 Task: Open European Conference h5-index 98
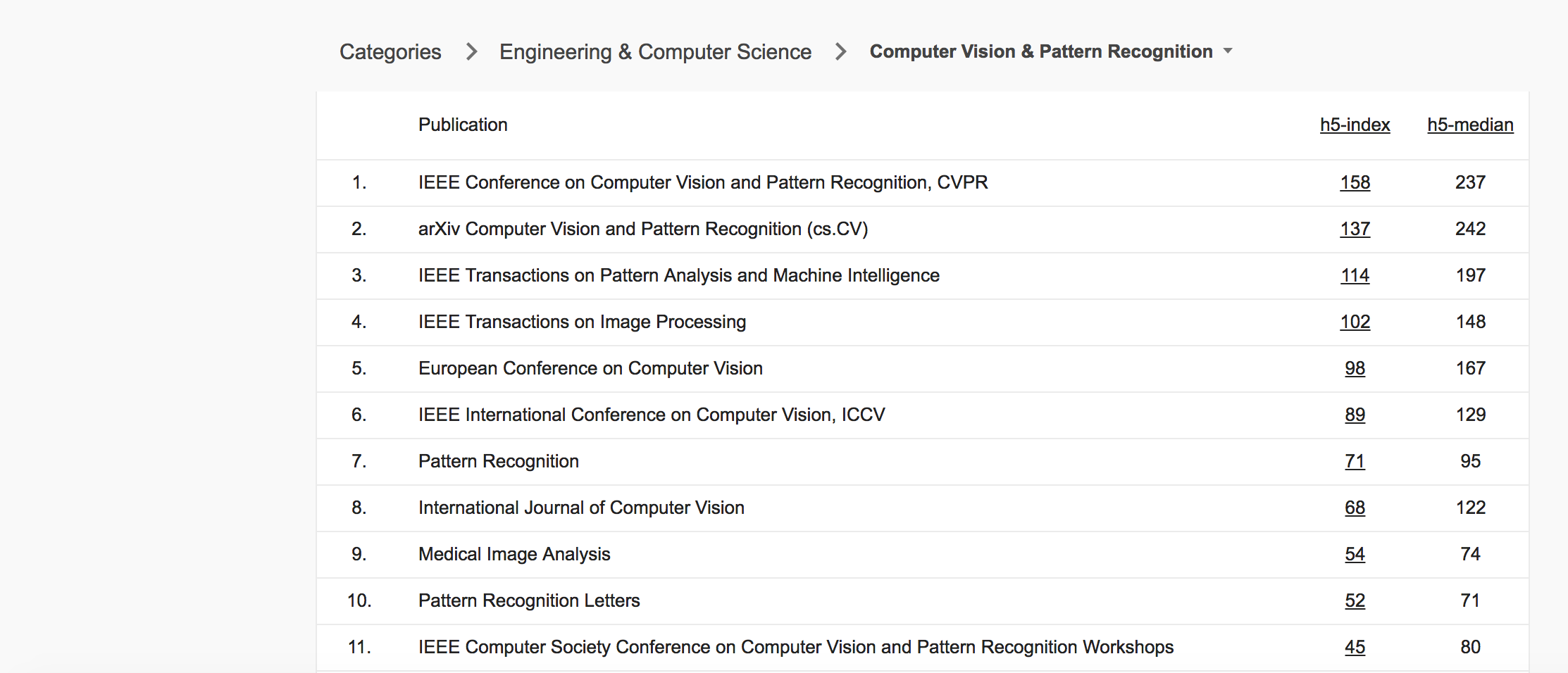point(1355,368)
